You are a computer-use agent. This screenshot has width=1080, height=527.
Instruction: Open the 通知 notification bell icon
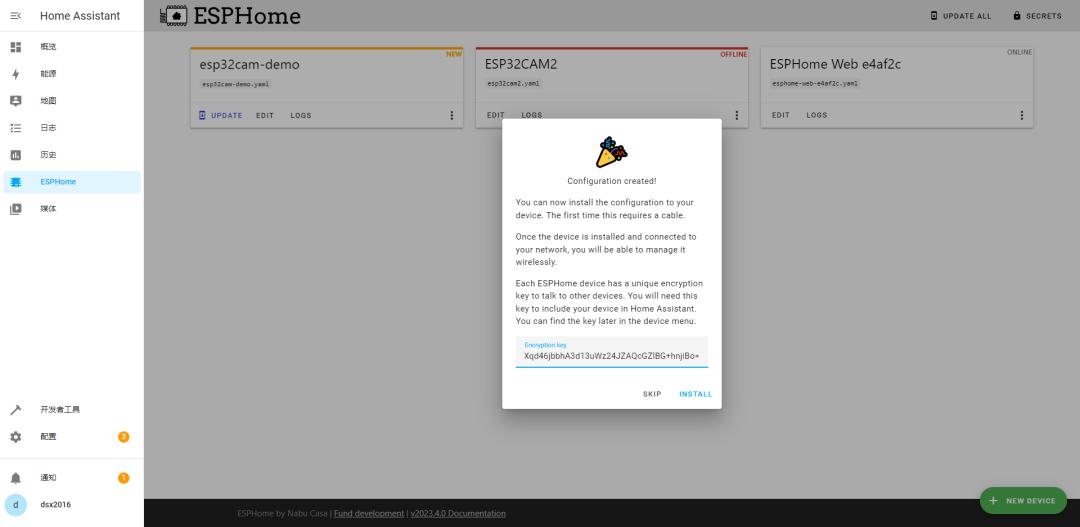15,478
